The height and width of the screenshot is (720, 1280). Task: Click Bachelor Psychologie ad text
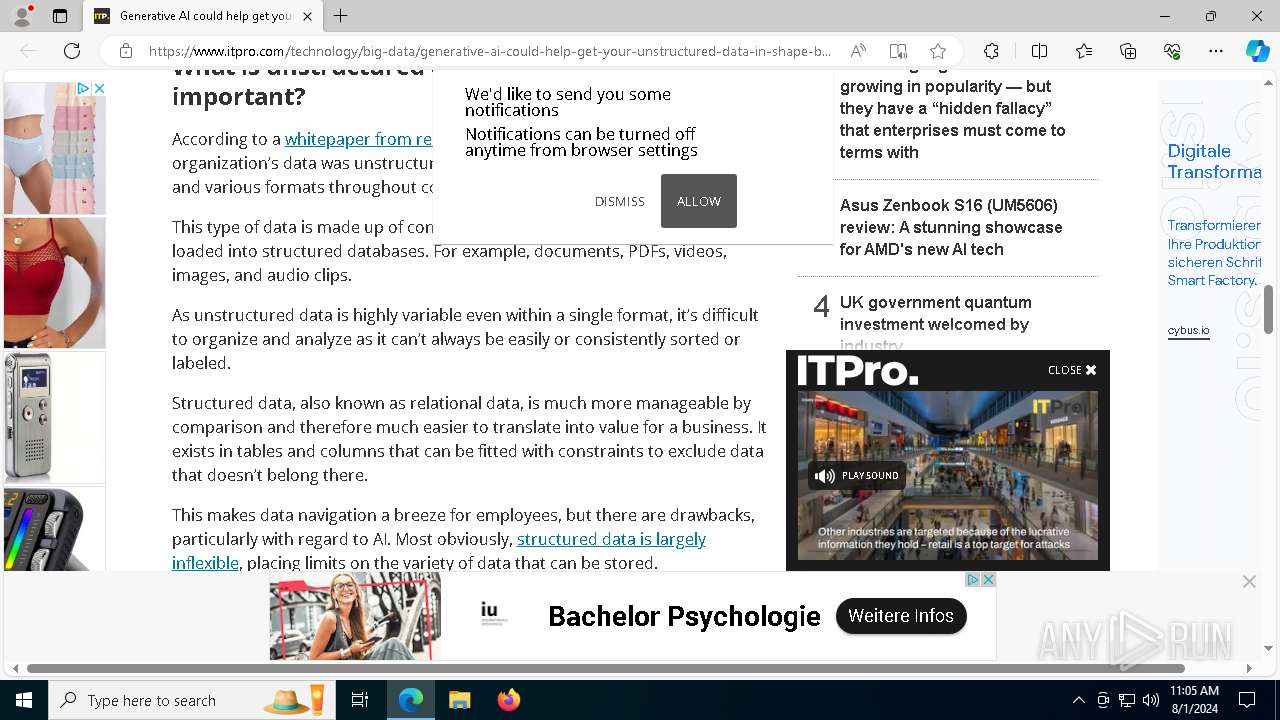click(x=684, y=616)
